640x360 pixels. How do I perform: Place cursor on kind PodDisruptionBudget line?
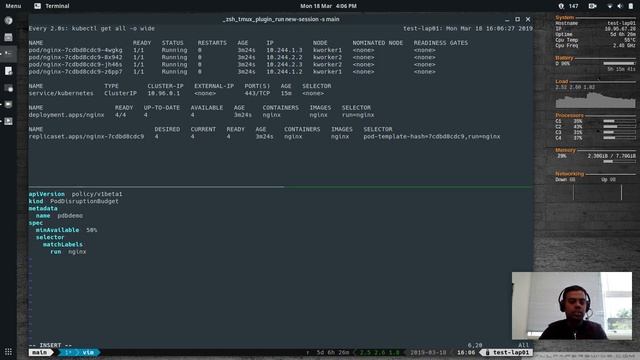73,201
